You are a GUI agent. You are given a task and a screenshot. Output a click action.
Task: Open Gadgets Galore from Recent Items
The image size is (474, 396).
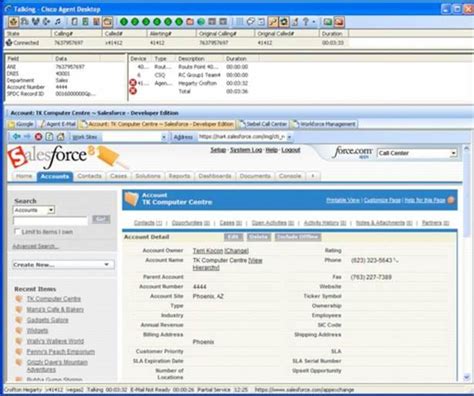pyautogui.click(x=47, y=320)
